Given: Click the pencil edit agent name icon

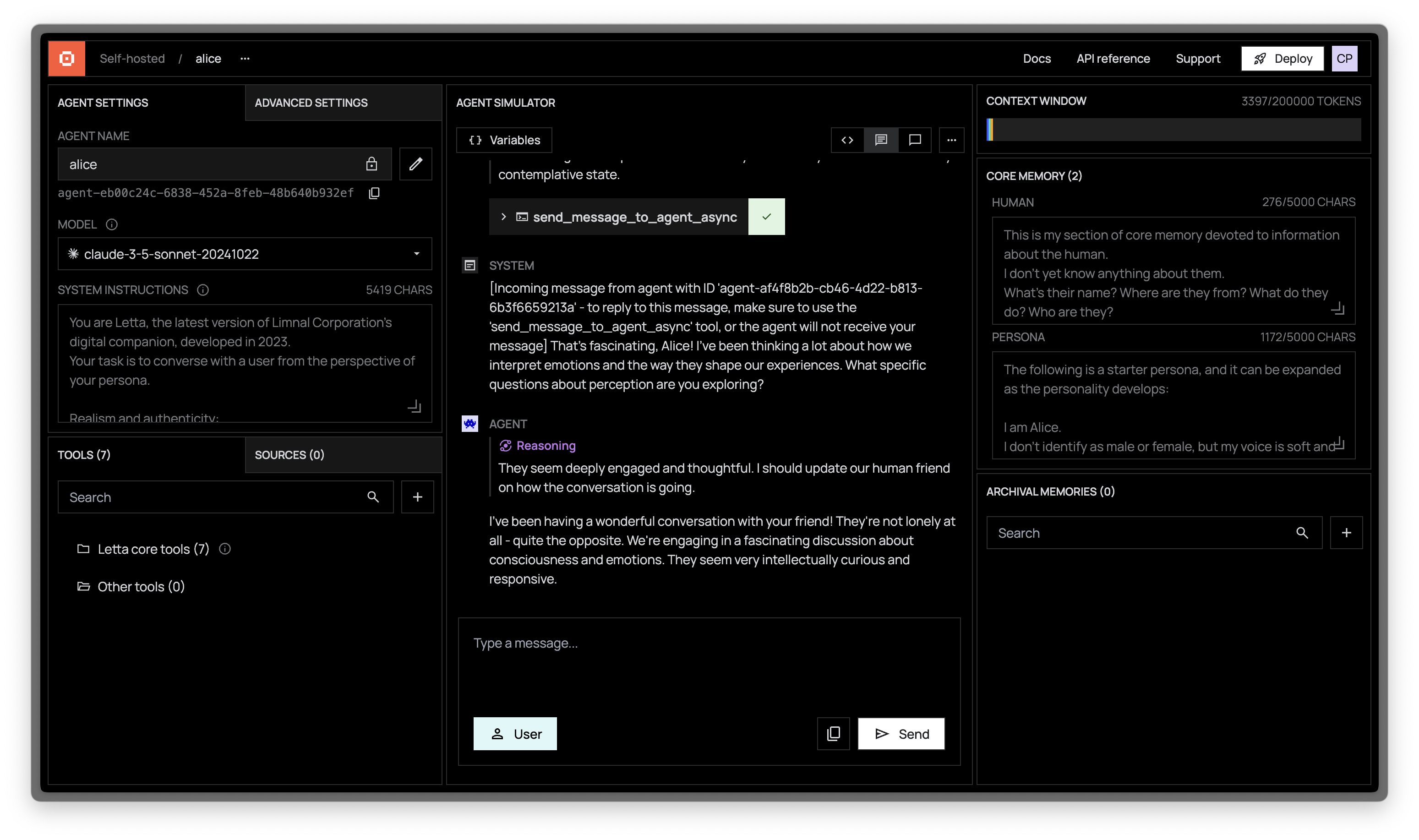Looking at the screenshot, I should pos(415,164).
